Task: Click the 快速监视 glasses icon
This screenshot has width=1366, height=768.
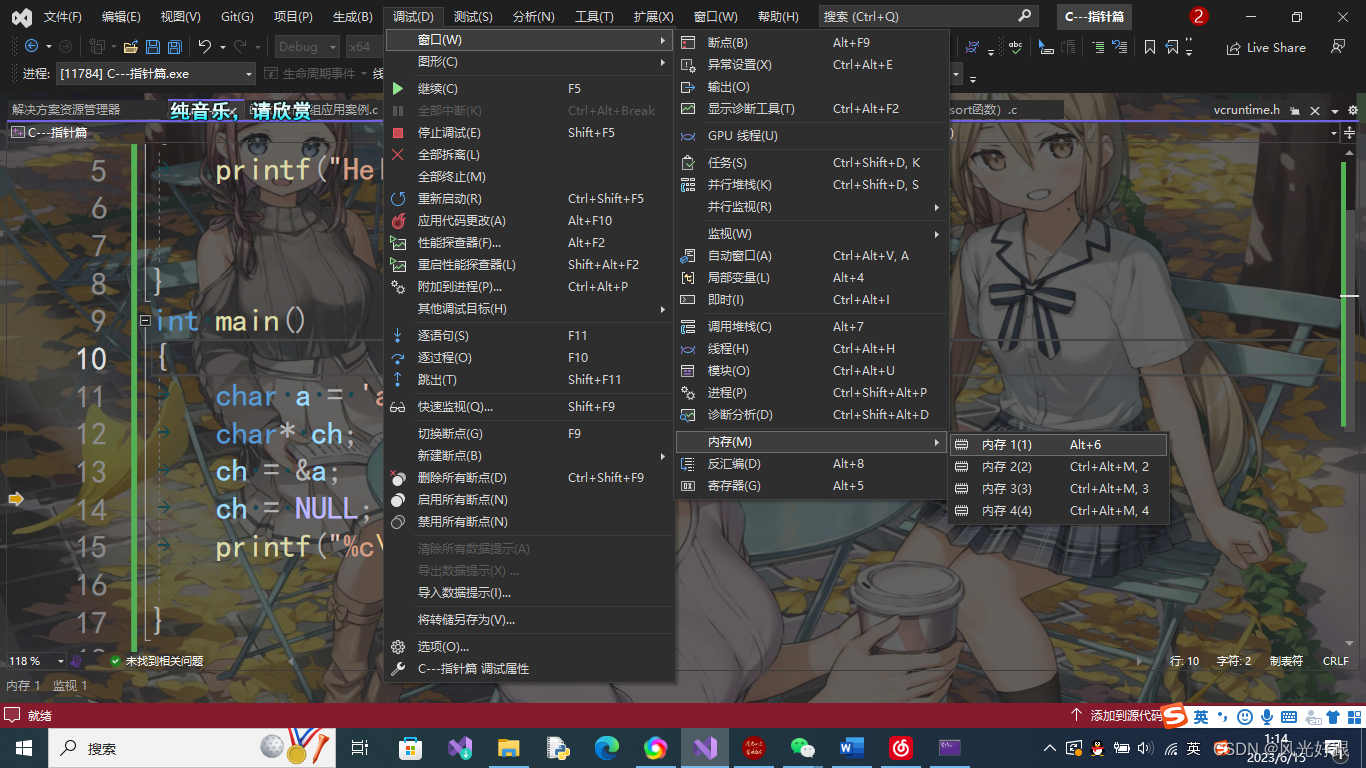Action: click(x=398, y=407)
